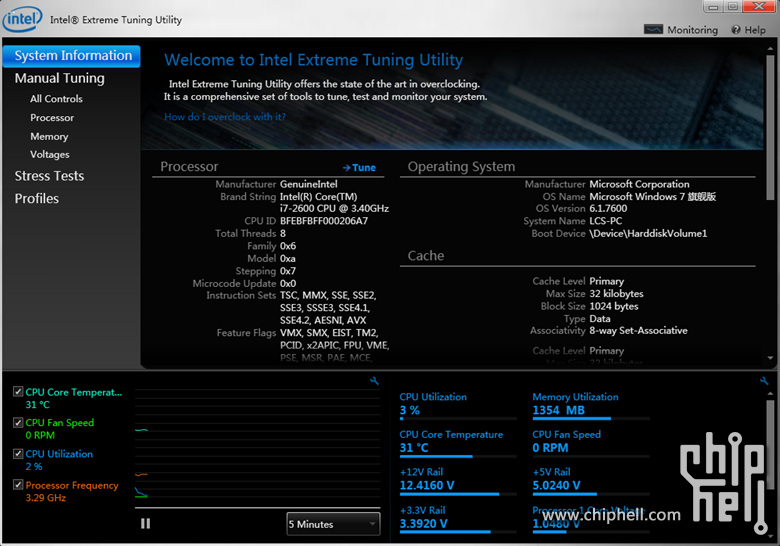Screen dimensions: 780x546
Task: Click Boot Device \Device\HarddiskVolume1 value
Action: [x=648, y=233]
